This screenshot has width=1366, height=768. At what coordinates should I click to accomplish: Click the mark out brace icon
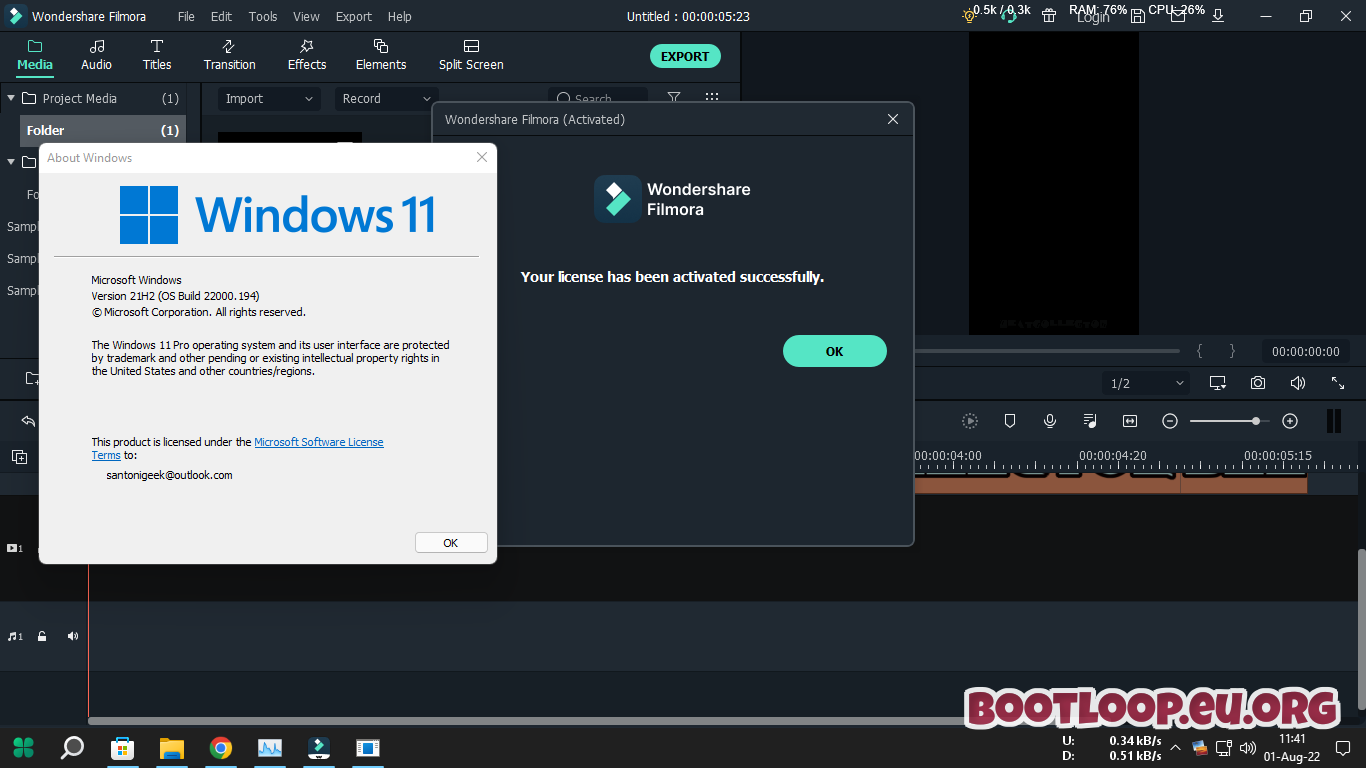pos(1232,351)
